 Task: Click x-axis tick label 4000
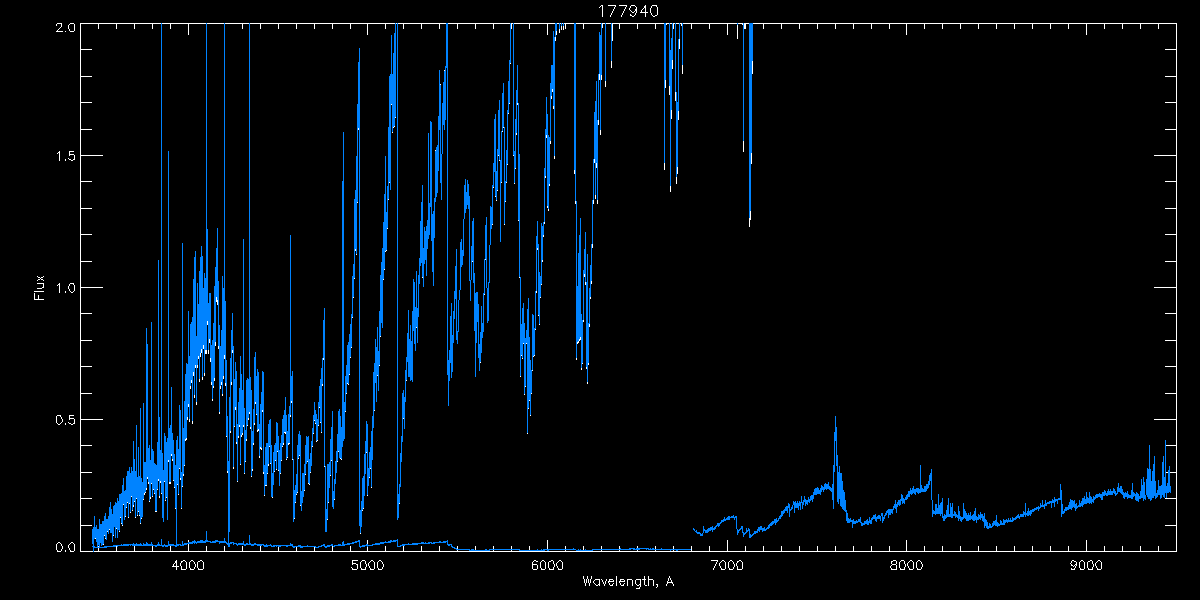tap(188, 565)
